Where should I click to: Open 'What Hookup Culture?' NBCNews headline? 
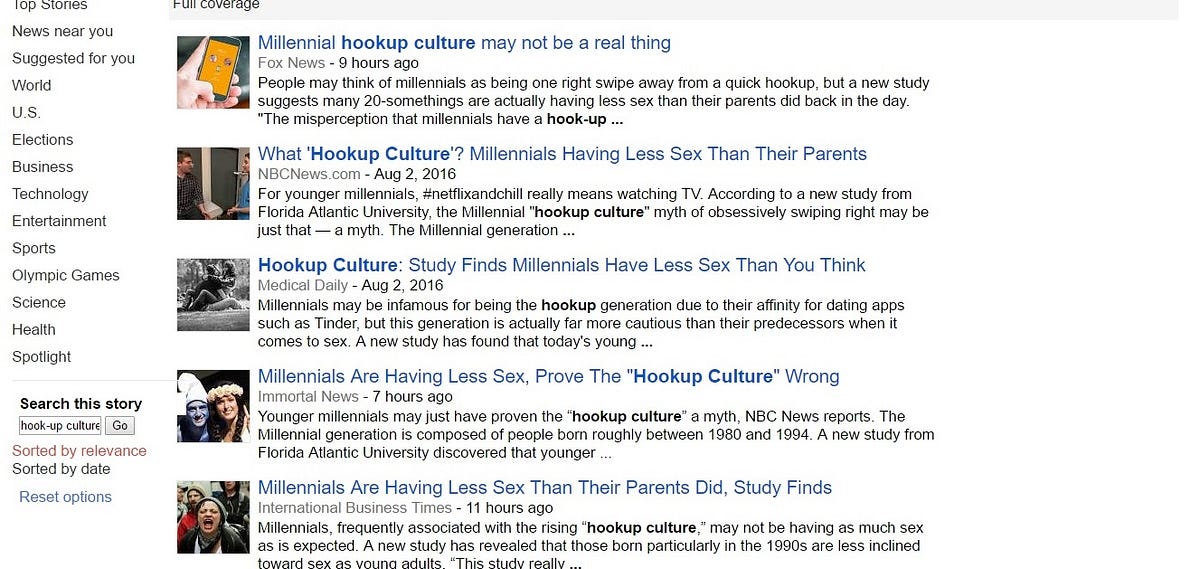click(x=562, y=154)
